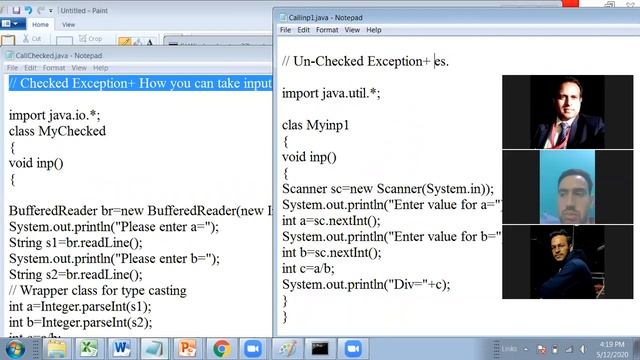Click the 'import java.util.*;' line

click(x=331, y=93)
